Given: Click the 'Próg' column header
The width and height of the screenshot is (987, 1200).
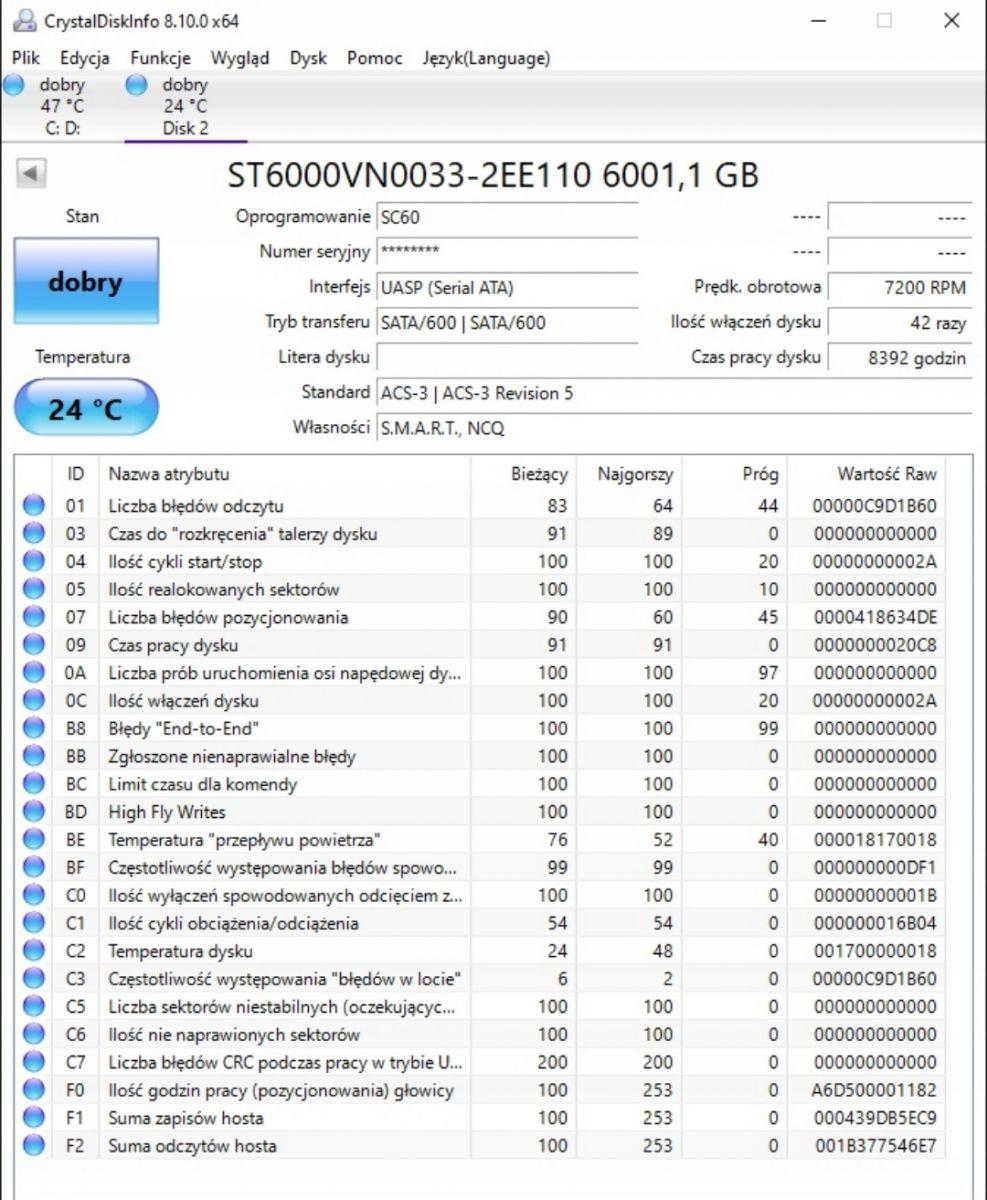Looking at the screenshot, I should pyautogui.click(x=734, y=474).
